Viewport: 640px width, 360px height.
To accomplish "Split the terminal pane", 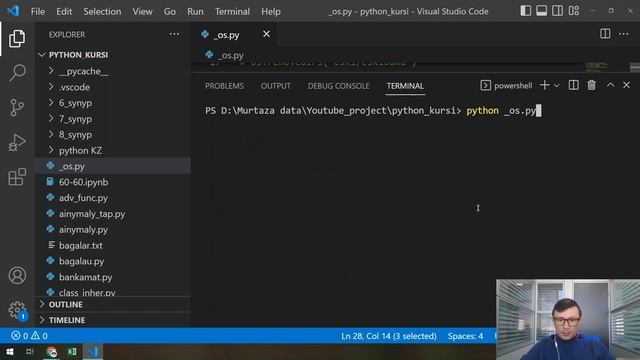I will click(x=573, y=85).
